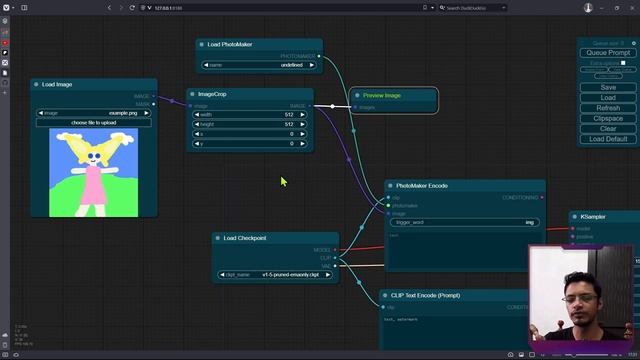Viewport: 640px width, 360px height.
Task: Open the Clipspace button
Action: pyautogui.click(x=608, y=118)
